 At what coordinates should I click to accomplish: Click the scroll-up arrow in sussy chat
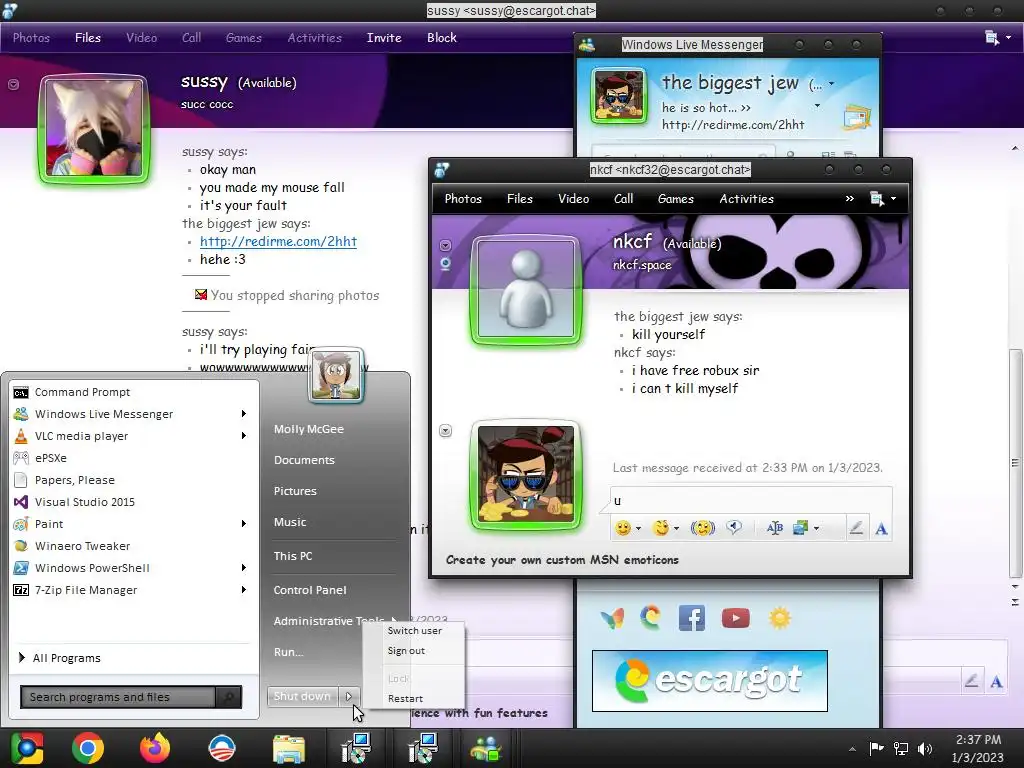pyautogui.click(x=1015, y=149)
